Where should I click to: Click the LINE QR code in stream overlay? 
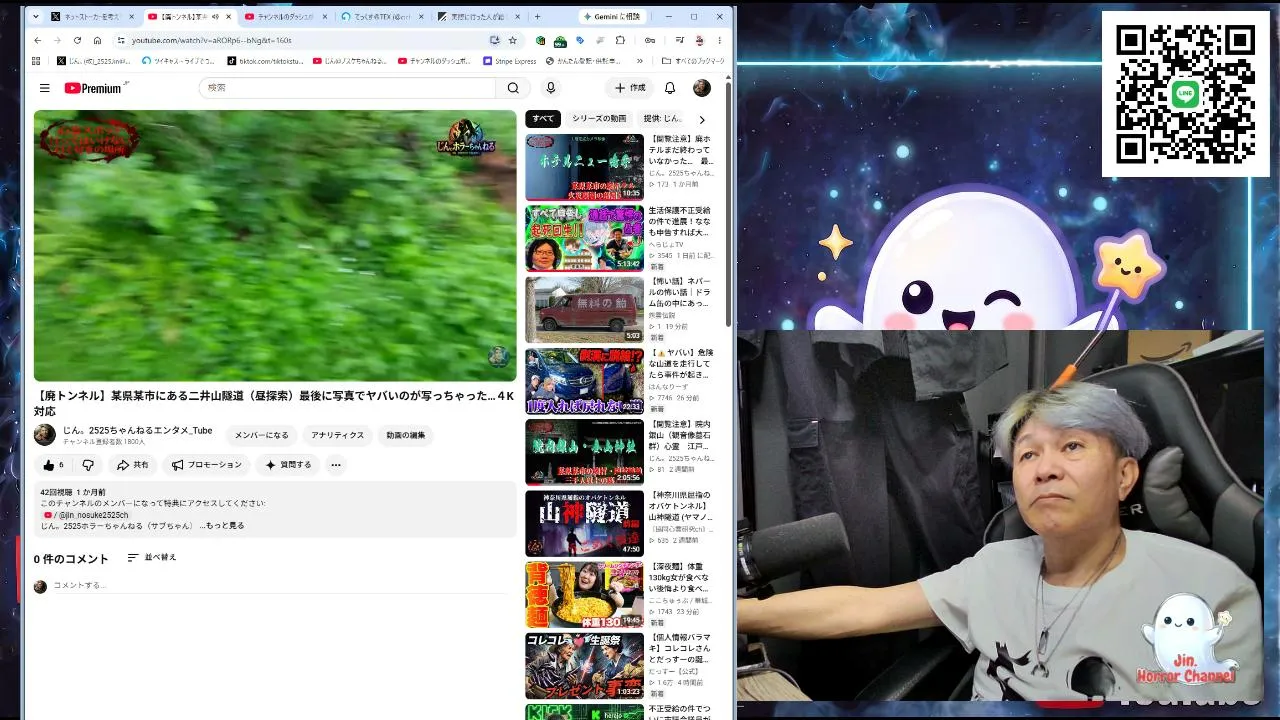click(1186, 94)
